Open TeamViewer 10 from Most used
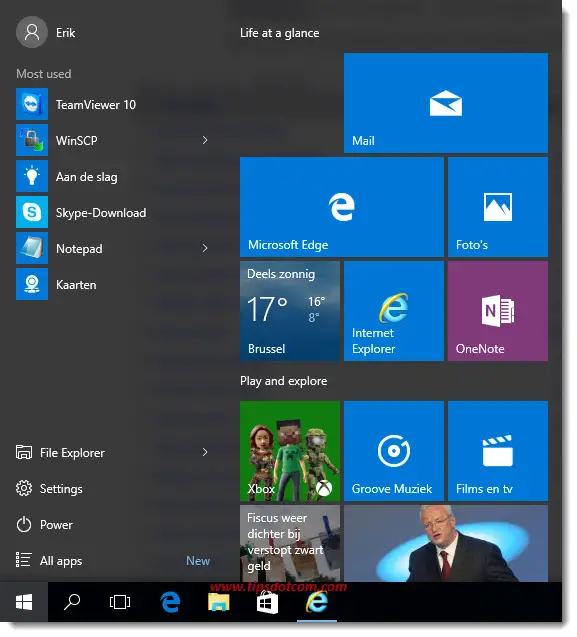This screenshot has height=637, width=577. click(112, 104)
